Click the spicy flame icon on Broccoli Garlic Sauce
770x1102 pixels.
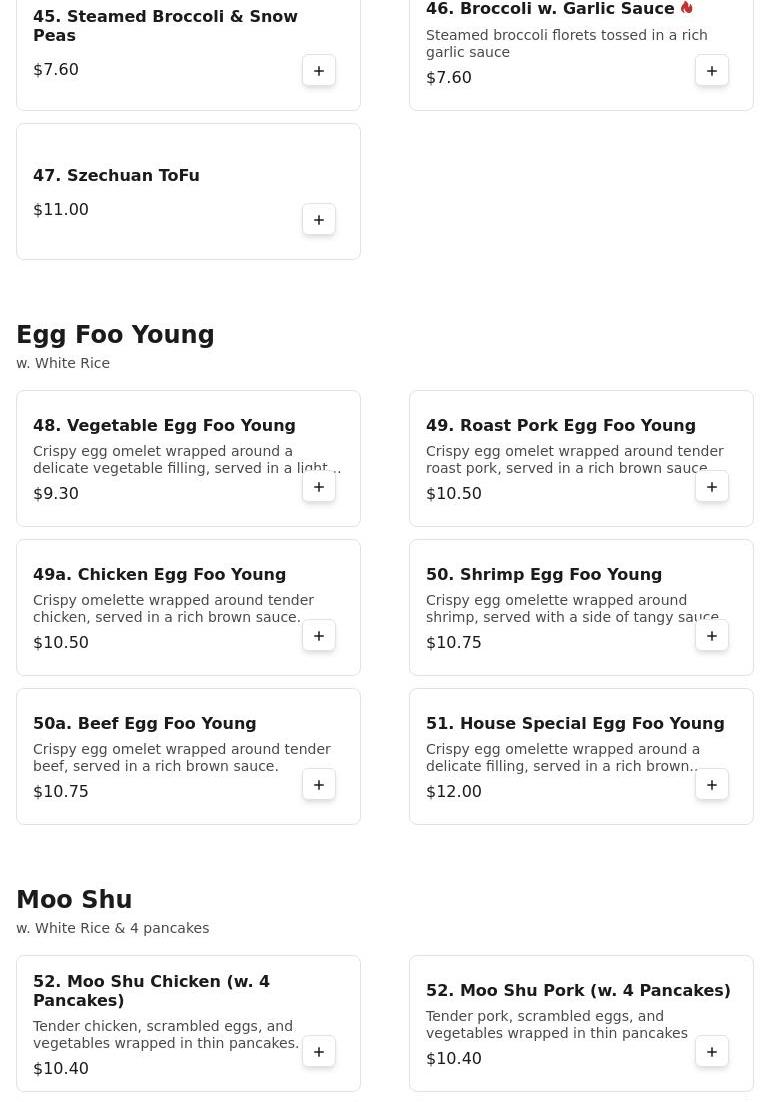687,8
